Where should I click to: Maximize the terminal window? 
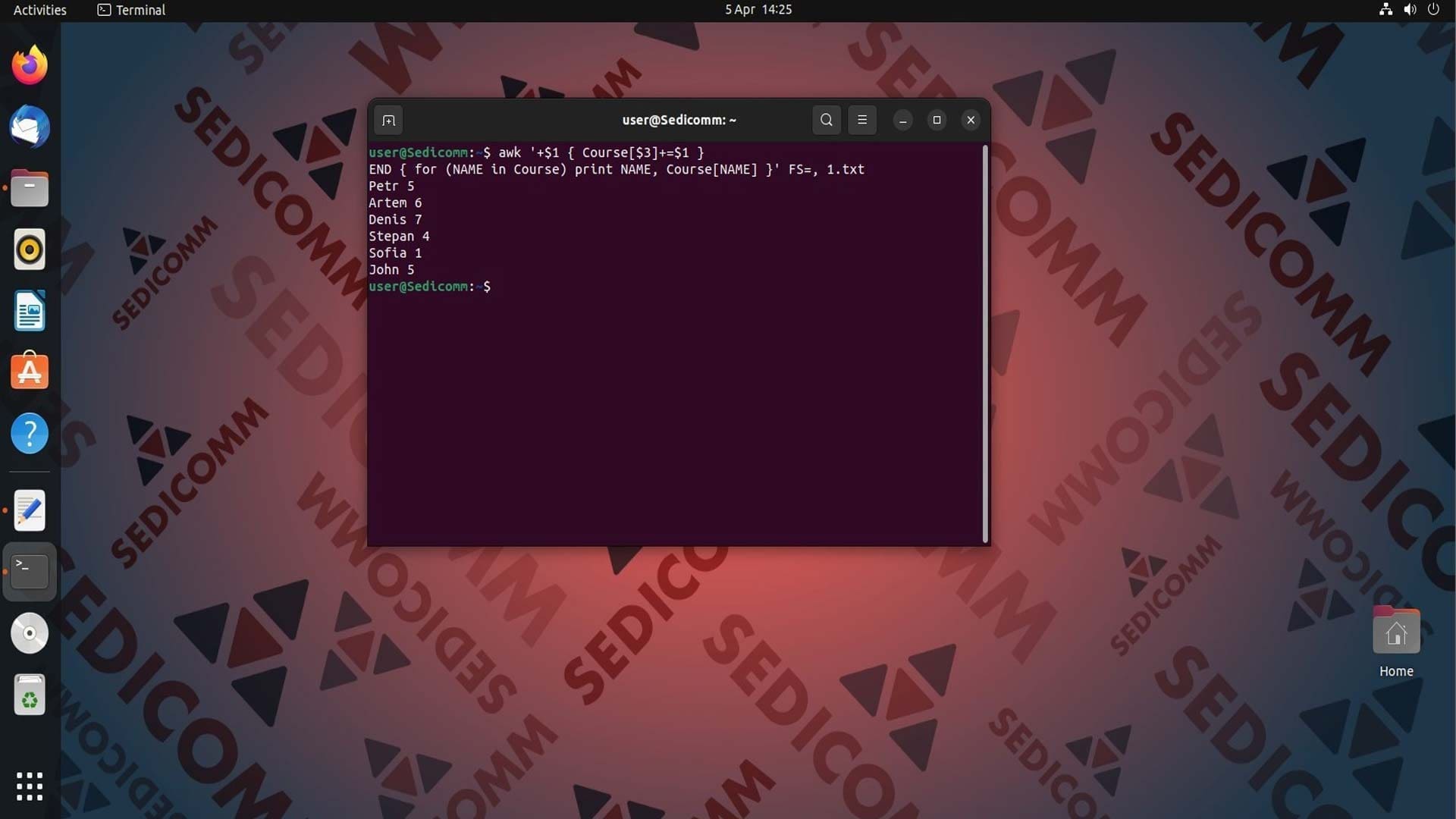[937, 120]
